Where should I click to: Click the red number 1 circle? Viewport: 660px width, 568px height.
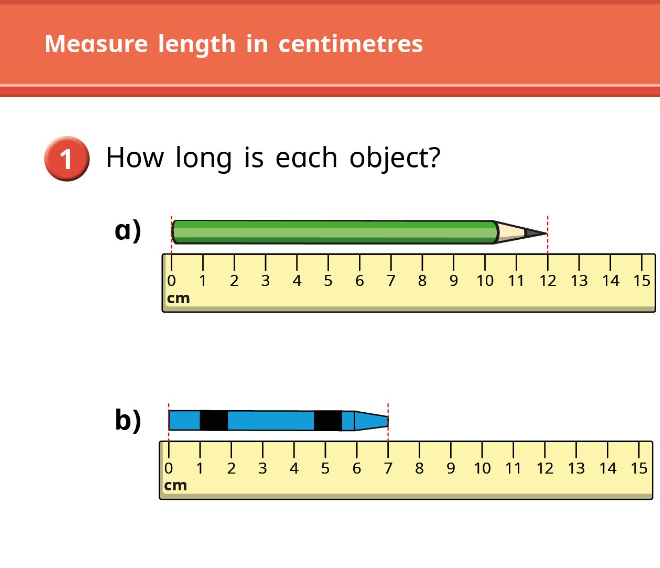67,160
